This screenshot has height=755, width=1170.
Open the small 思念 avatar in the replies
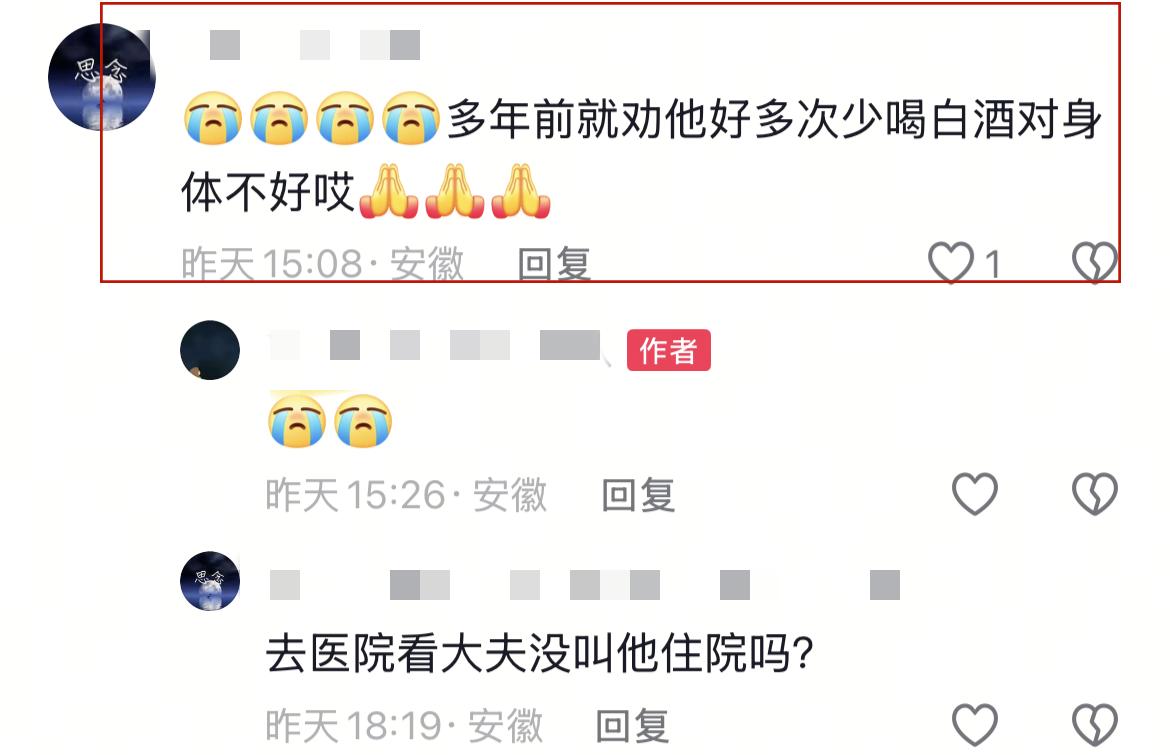point(210,581)
